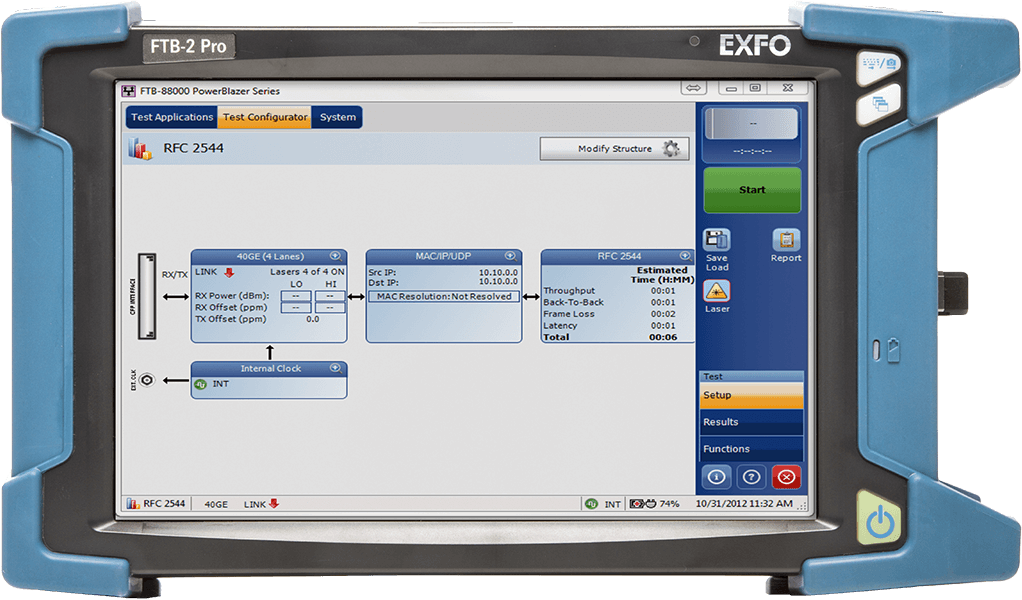Expand the 40GE (4 Lanes) block

coord(335,256)
